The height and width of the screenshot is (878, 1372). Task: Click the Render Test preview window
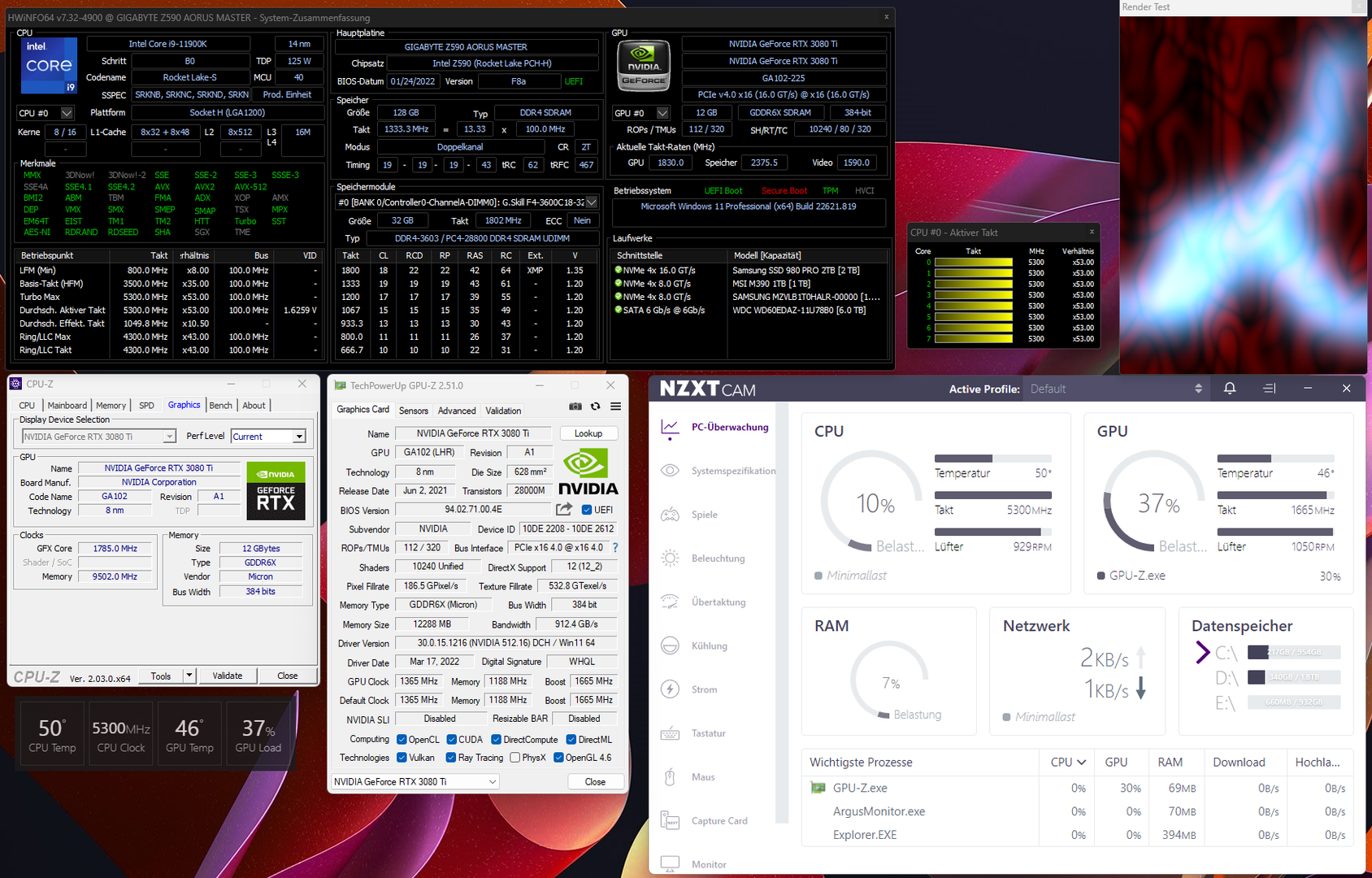click(x=1244, y=195)
